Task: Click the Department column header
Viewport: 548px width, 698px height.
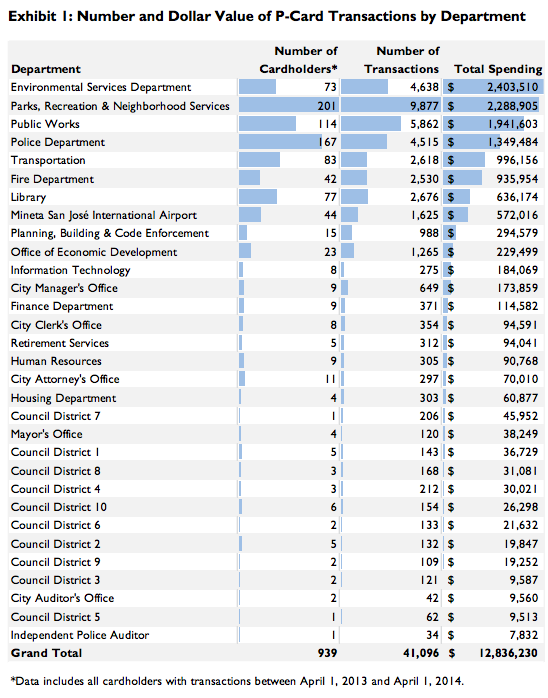Action: pos(46,69)
